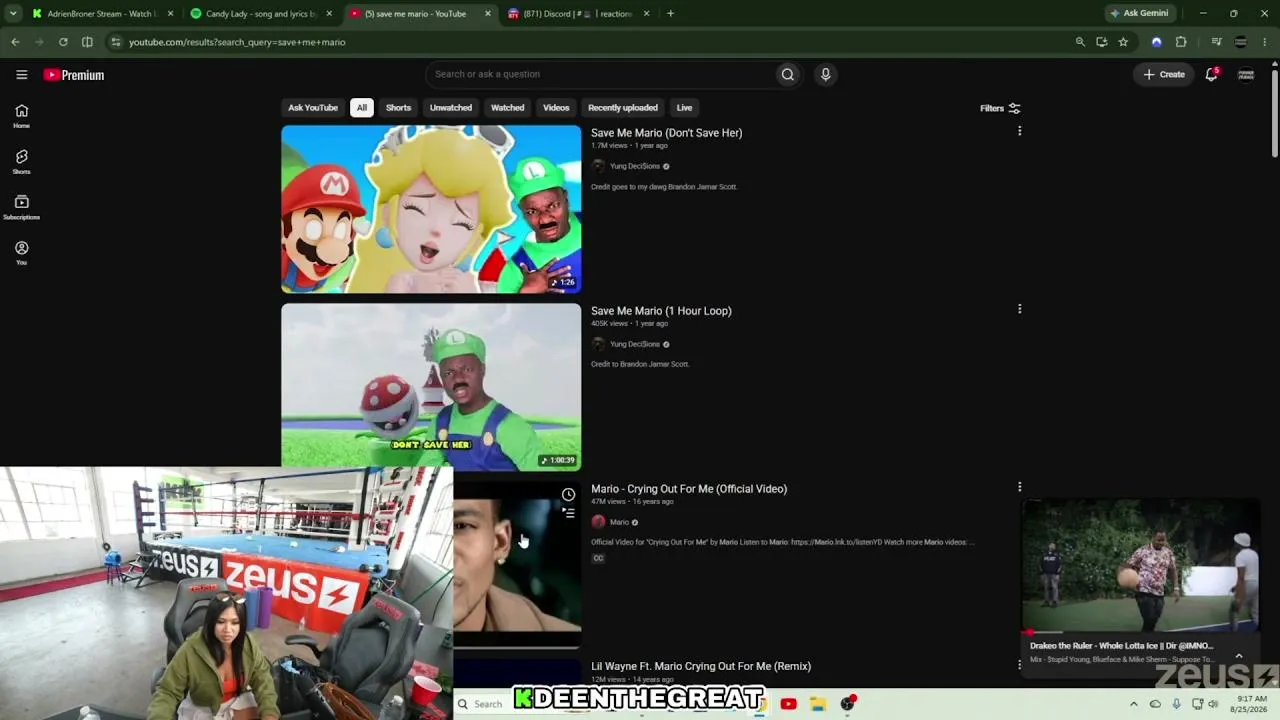This screenshot has width=1280, height=720.
Task: Bookmark this page with the star icon
Action: (x=1123, y=42)
